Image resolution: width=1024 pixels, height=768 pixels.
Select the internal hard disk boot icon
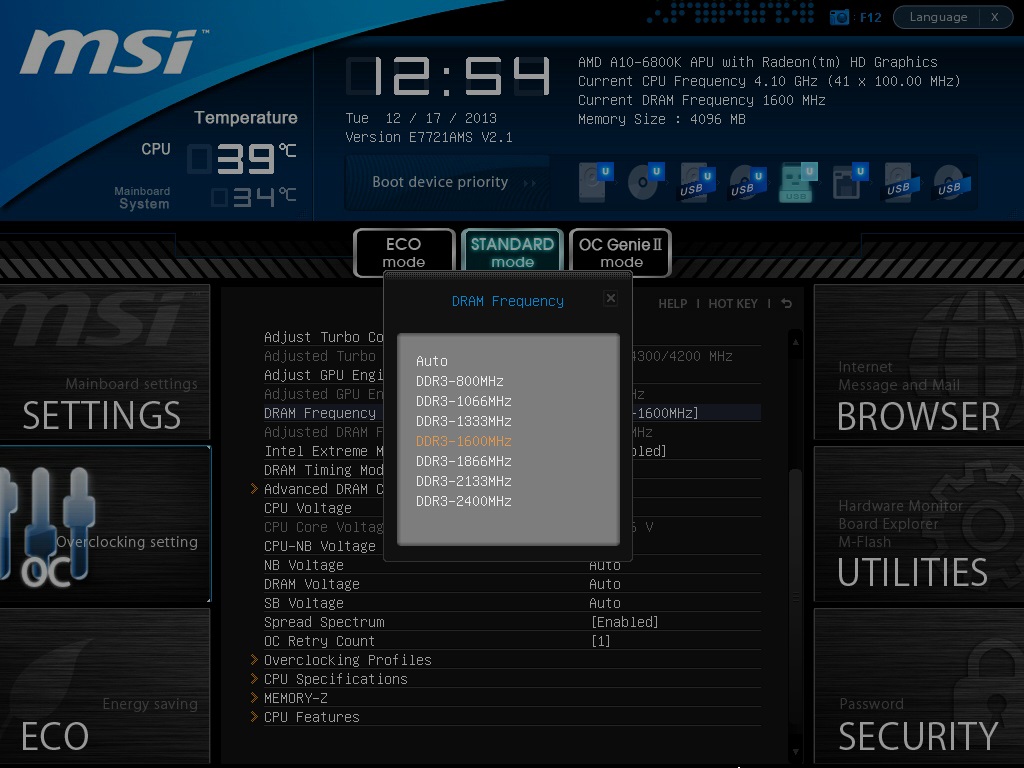click(x=594, y=182)
